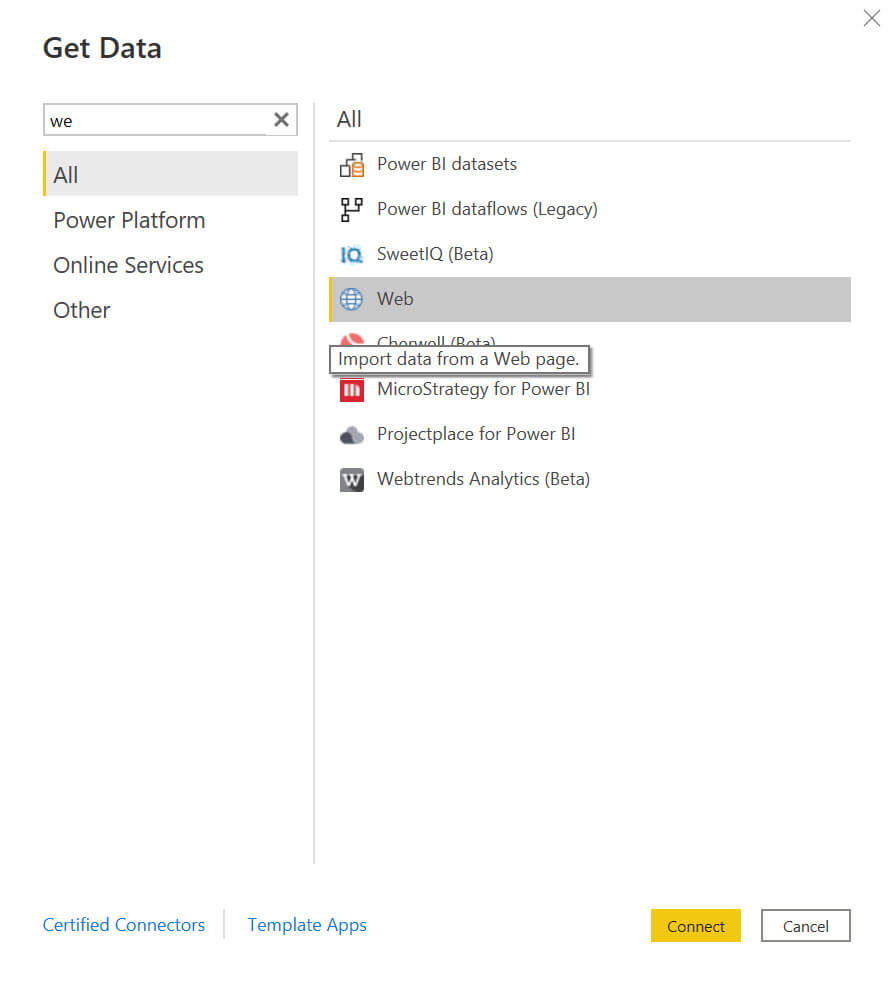Image resolution: width=894 pixels, height=984 pixels.
Task: Open the Certified Connectors link
Action: click(x=124, y=925)
